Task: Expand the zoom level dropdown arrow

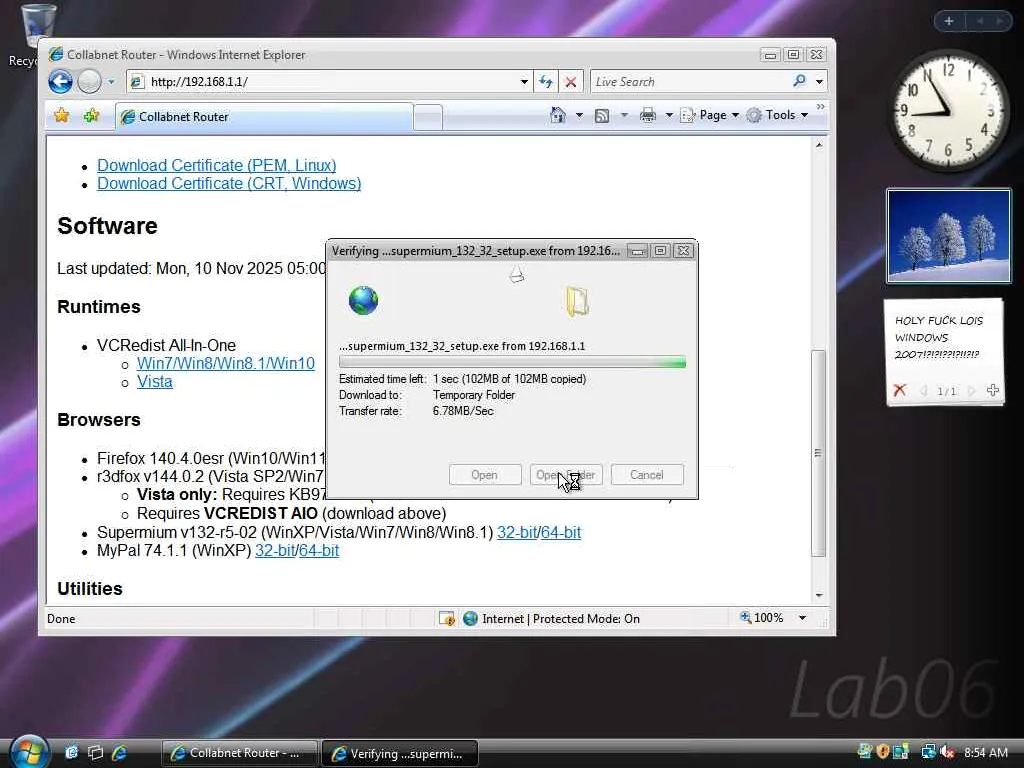Action: (803, 618)
